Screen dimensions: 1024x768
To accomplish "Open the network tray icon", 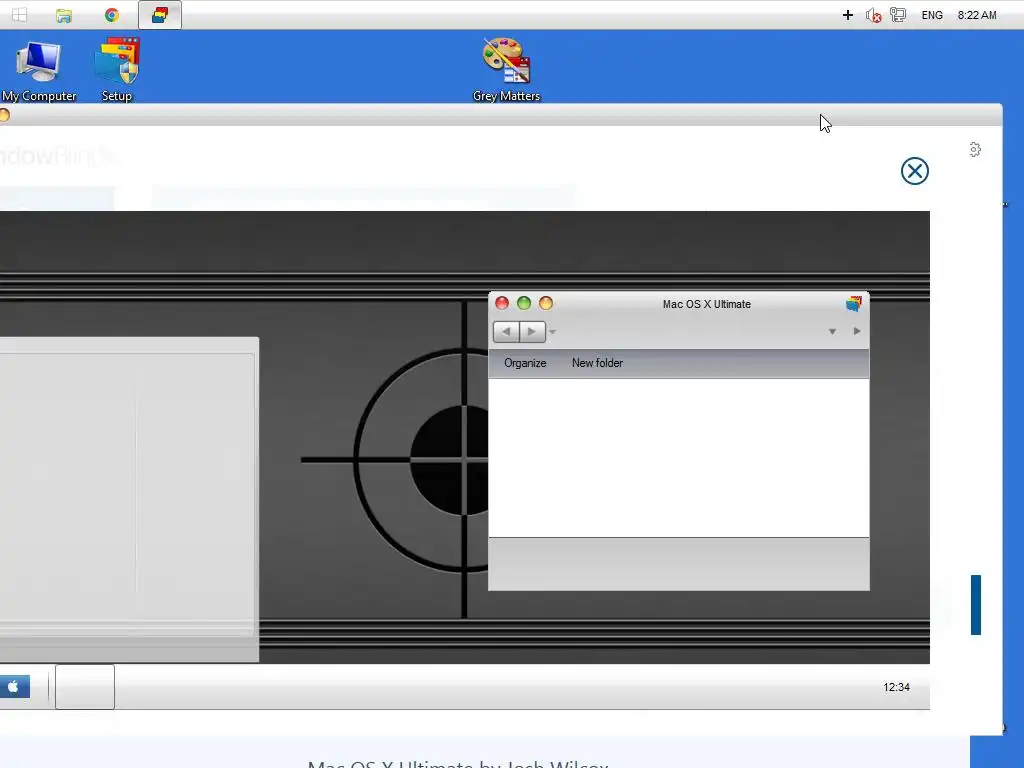I will pyautogui.click(x=899, y=14).
